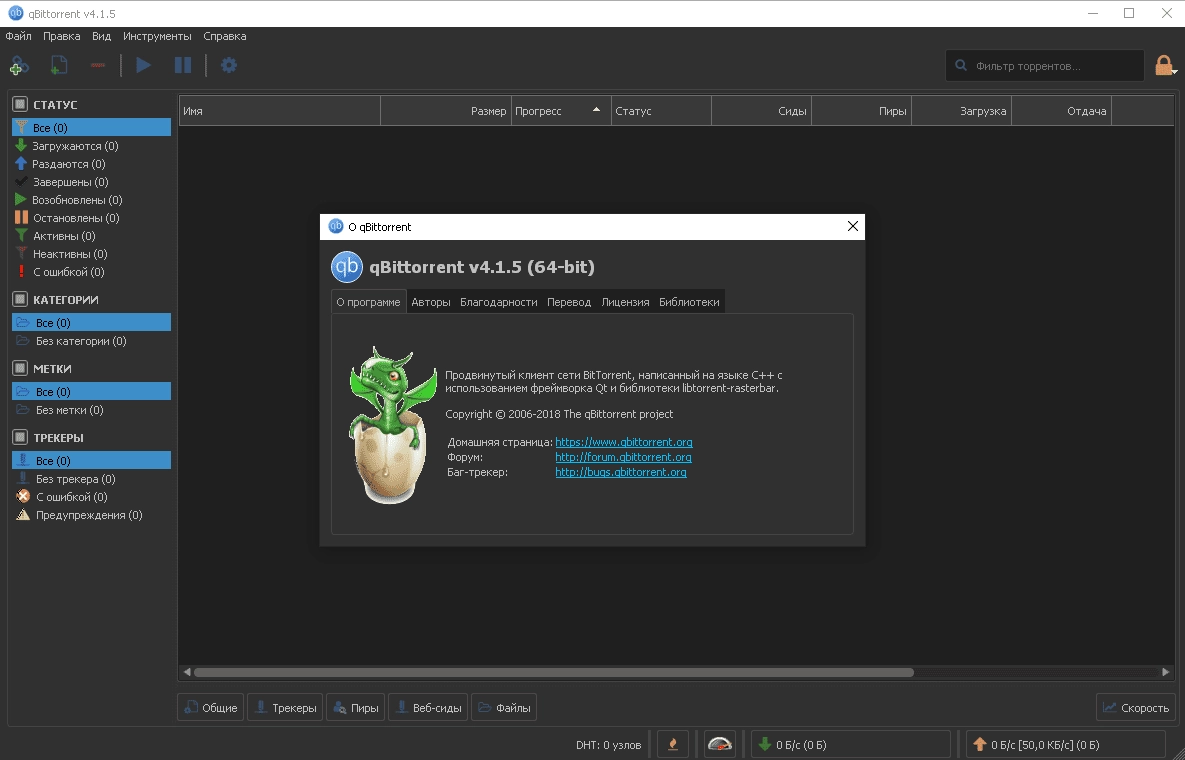Select Активны (0) status filter
Screen dimensions: 1185x760
(91, 236)
